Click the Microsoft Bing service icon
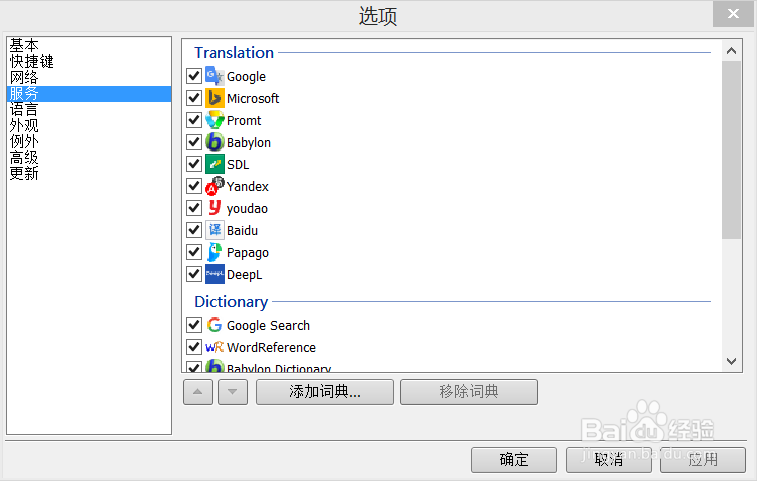757x481 pixels. pos(215,98)
